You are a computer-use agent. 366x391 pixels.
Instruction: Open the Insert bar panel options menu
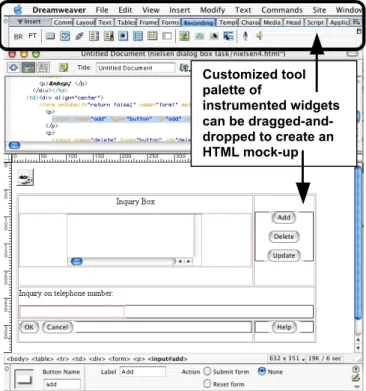pyautogui.click(x=356, y=22)
